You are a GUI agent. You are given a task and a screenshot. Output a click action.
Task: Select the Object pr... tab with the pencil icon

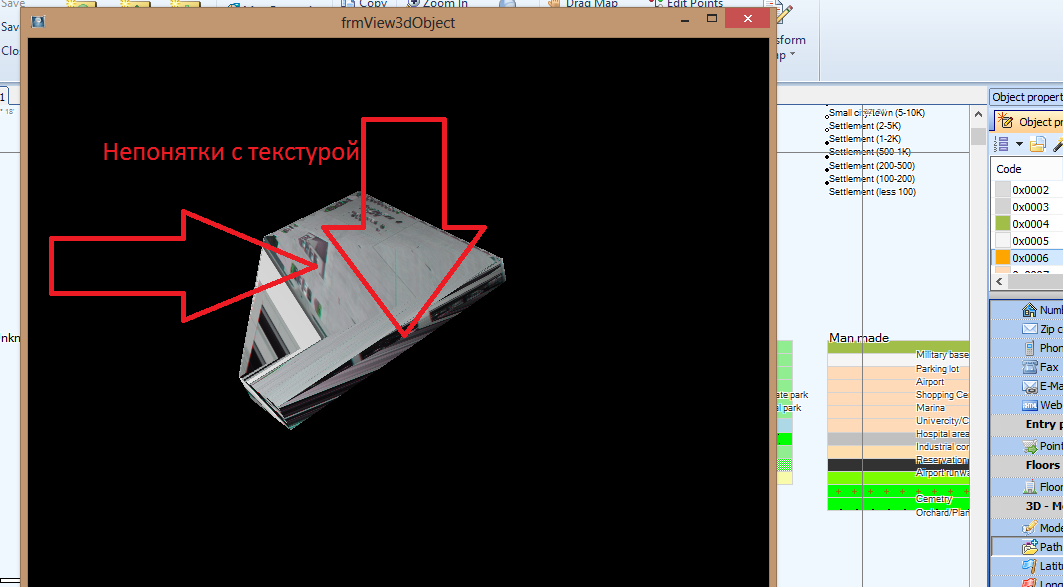[x=1030, y=122]
